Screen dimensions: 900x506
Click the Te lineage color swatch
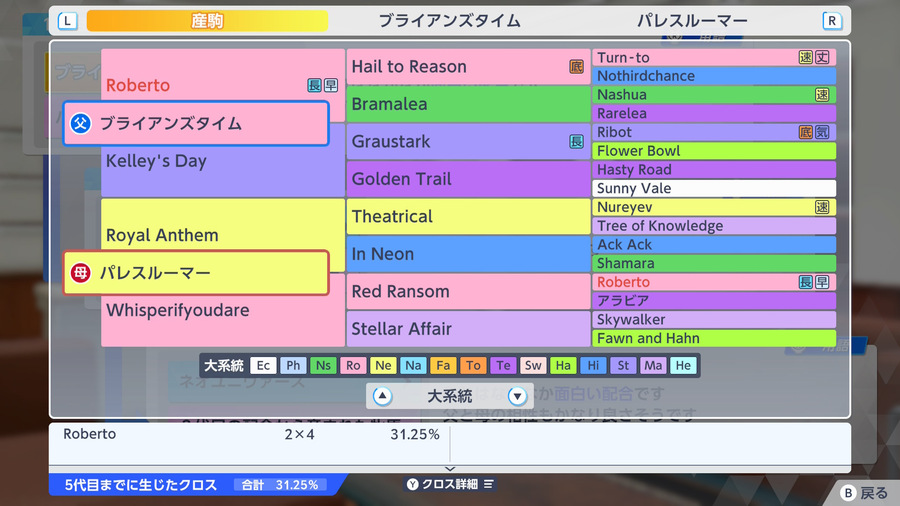pyautogui.click(x=503, y=365)
